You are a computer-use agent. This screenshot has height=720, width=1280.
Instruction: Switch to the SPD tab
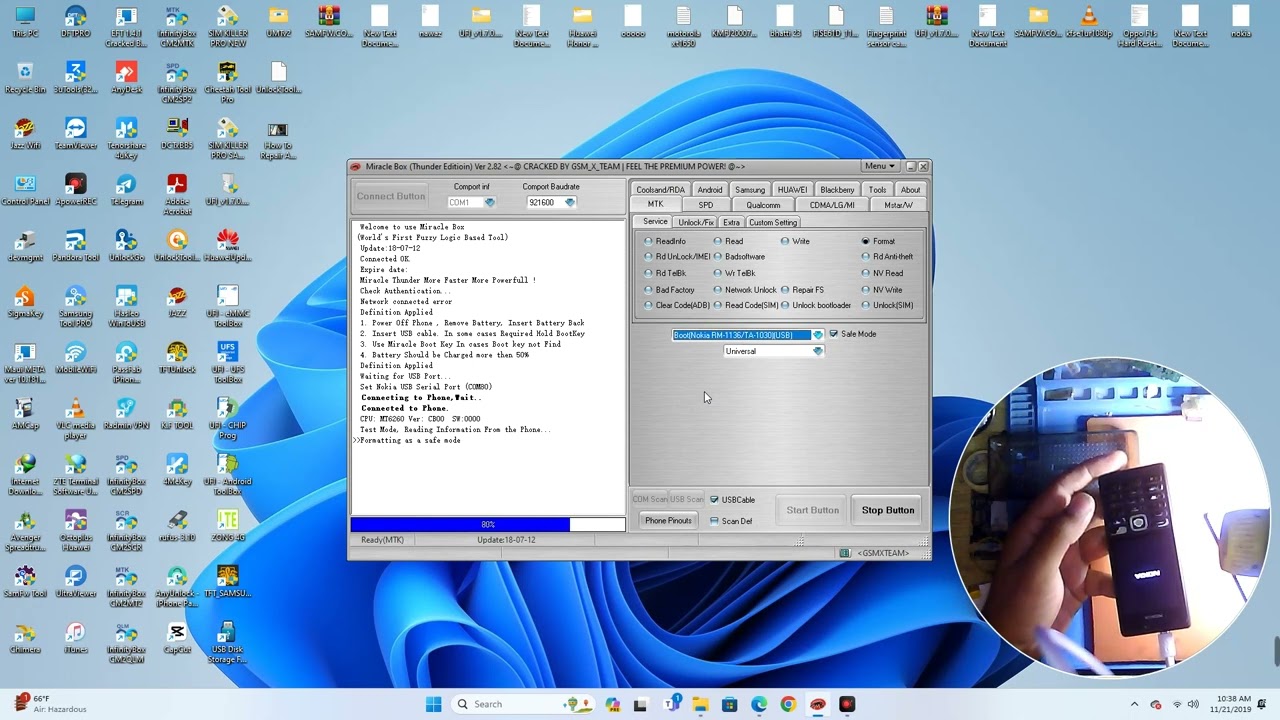[x=705, y=205]
